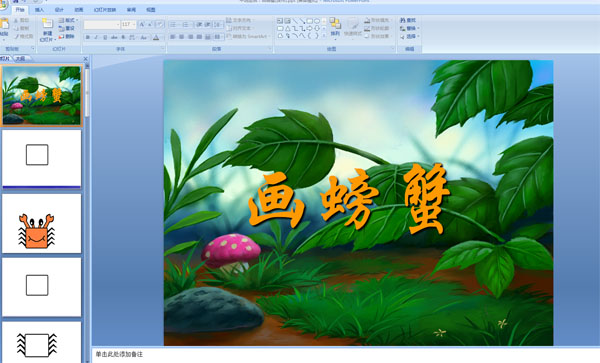
Task: Open the font size 117 dropdown
Action: pyautogui.click(x=134, y=25)
